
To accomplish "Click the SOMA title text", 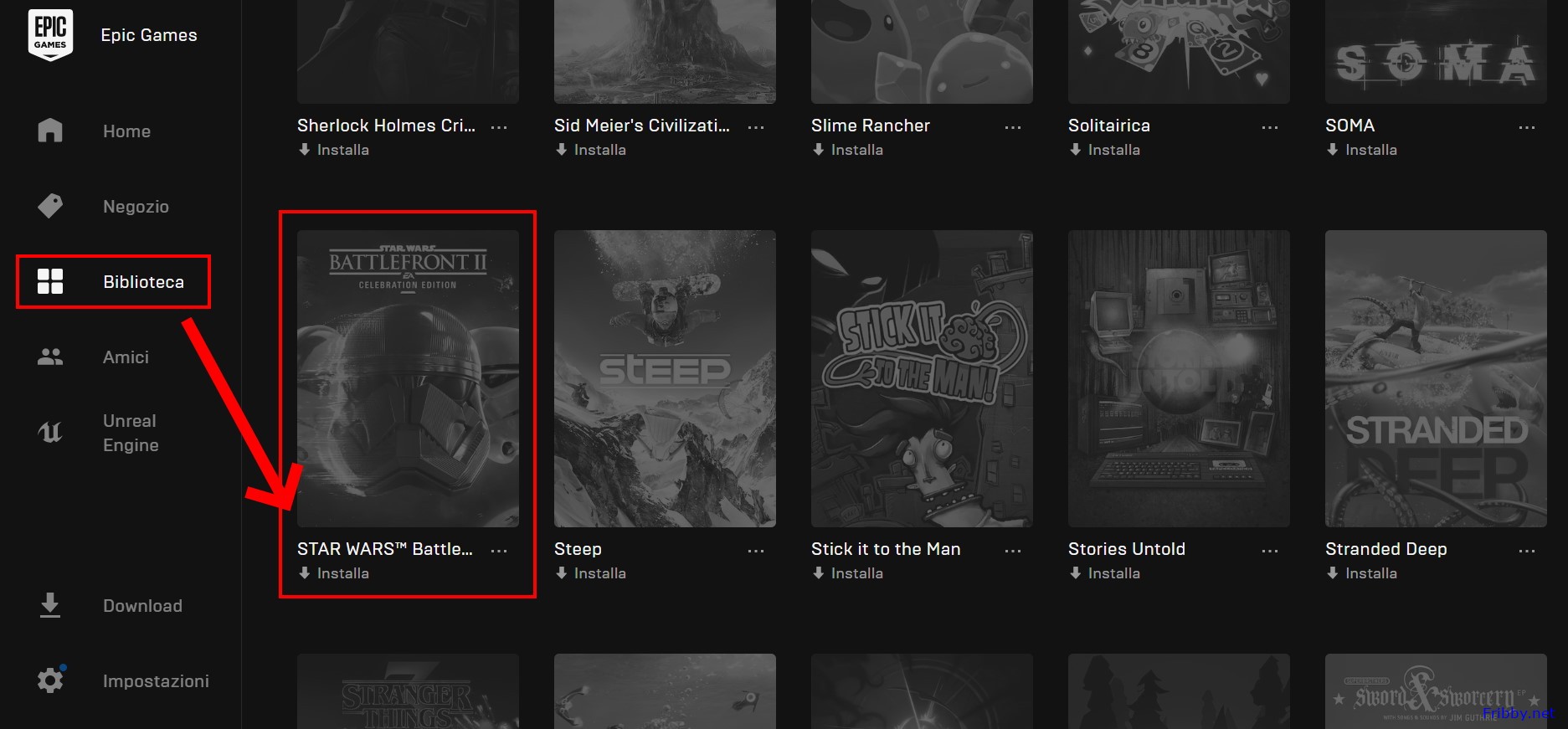I will click(1350, 126).
